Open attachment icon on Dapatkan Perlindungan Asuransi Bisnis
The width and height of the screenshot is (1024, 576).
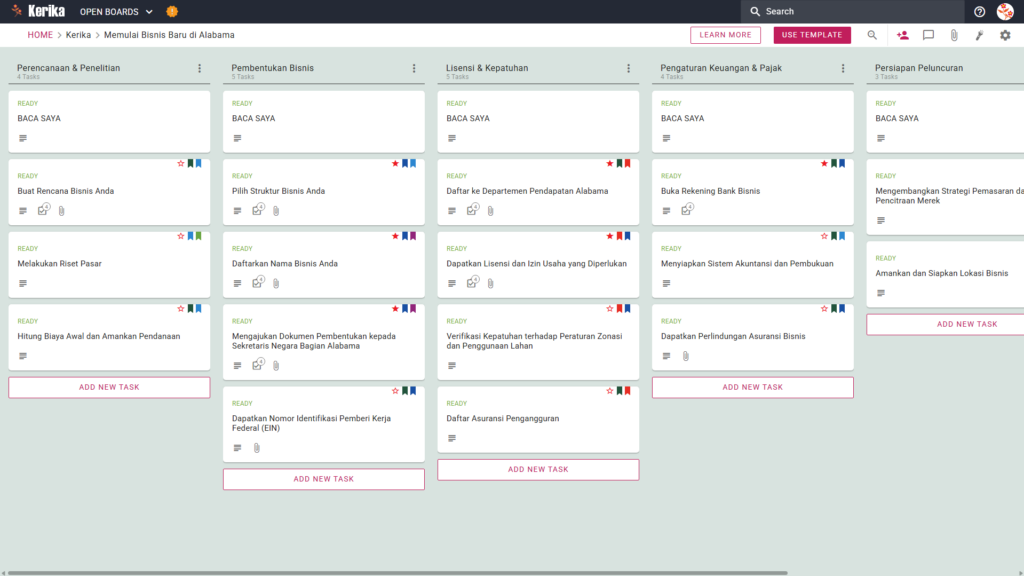[686, 356]
